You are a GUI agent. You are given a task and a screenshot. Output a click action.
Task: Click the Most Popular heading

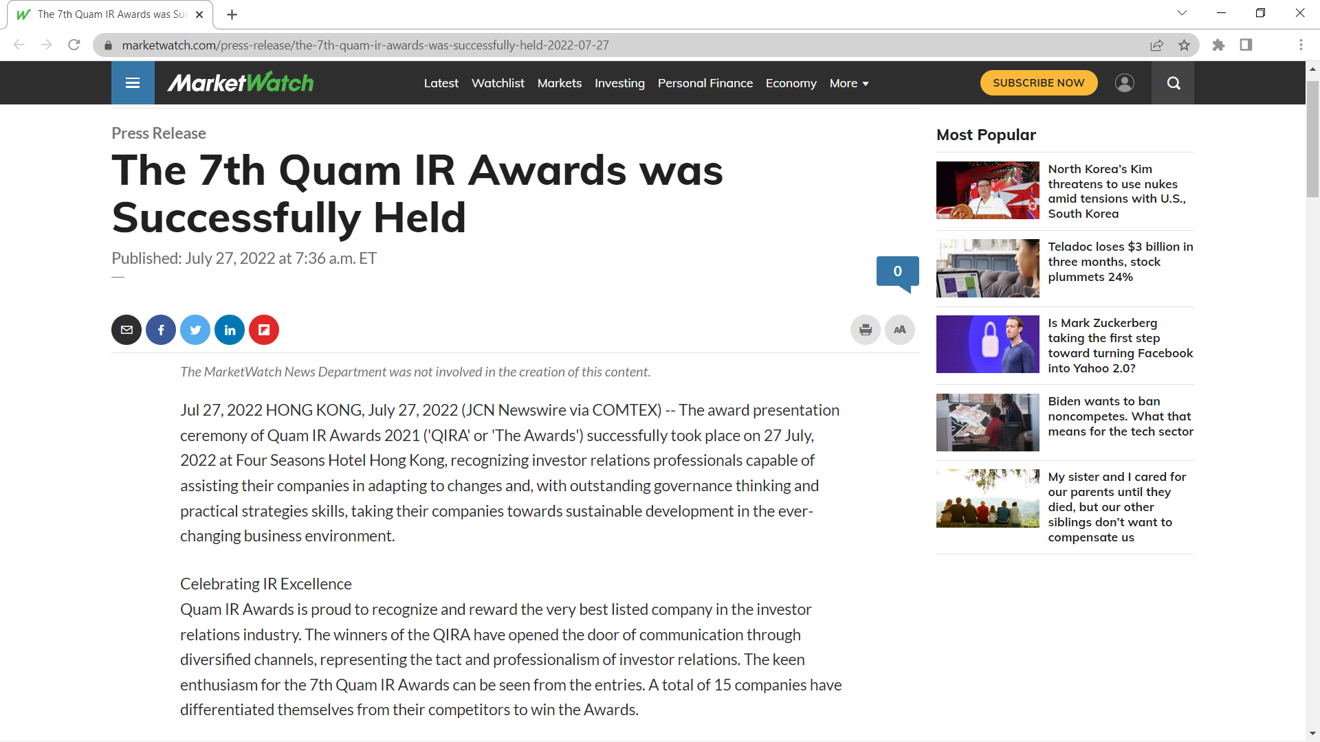click(986, 135)
